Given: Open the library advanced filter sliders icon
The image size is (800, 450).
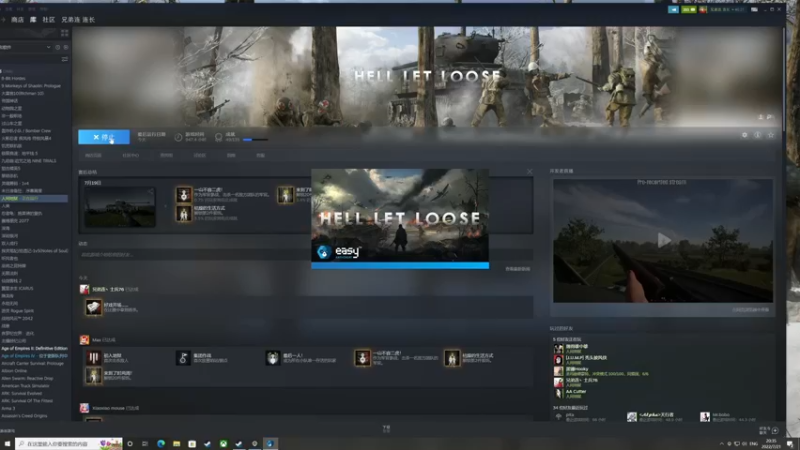Looking at the screenshot, I should tap(65, 59).
